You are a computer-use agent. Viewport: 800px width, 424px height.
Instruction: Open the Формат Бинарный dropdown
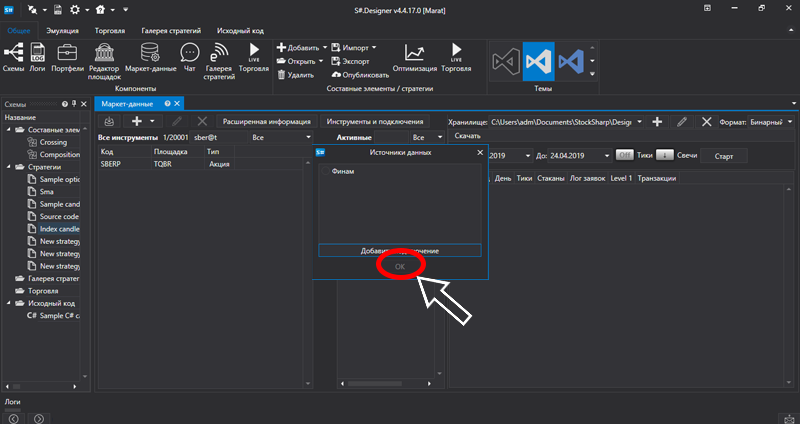click(768, 121)
